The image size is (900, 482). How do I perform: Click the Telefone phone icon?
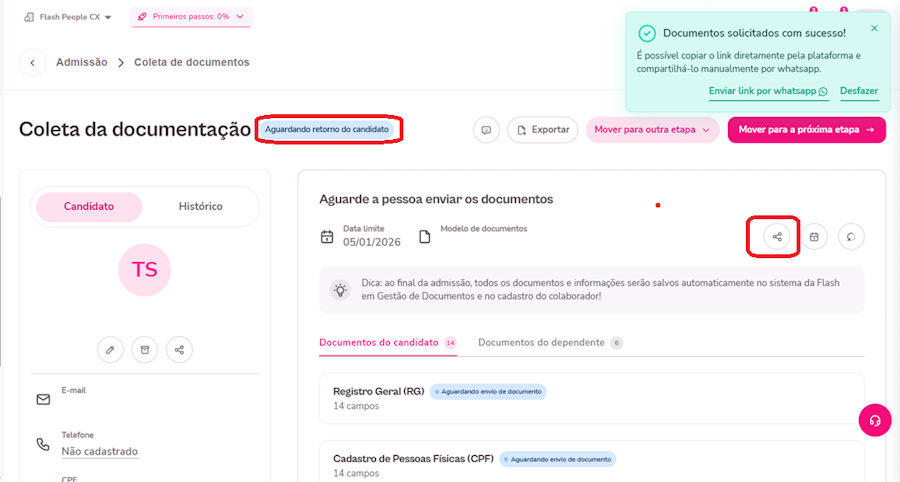pos(43,444)
